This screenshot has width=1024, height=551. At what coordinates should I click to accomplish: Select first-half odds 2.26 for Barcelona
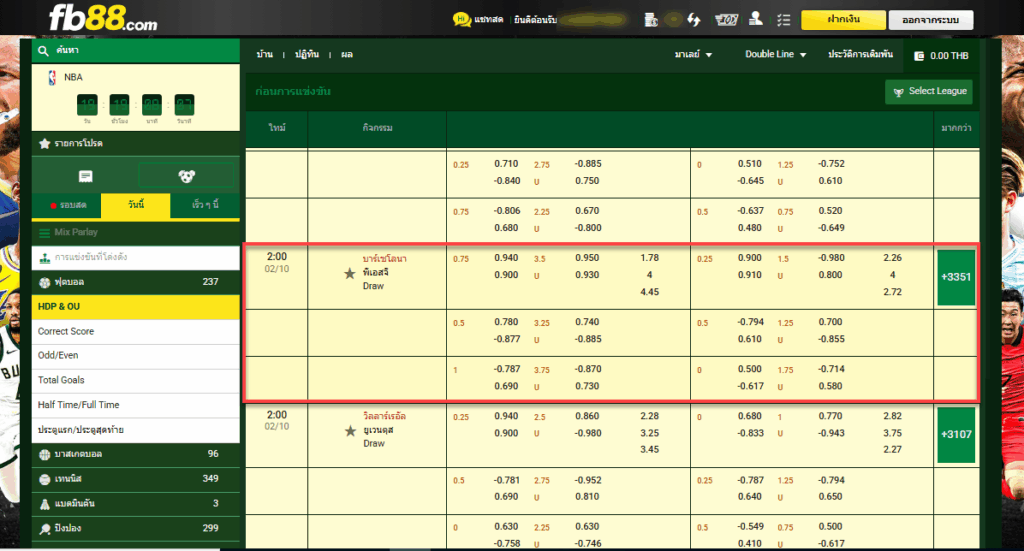pos(892,259)
